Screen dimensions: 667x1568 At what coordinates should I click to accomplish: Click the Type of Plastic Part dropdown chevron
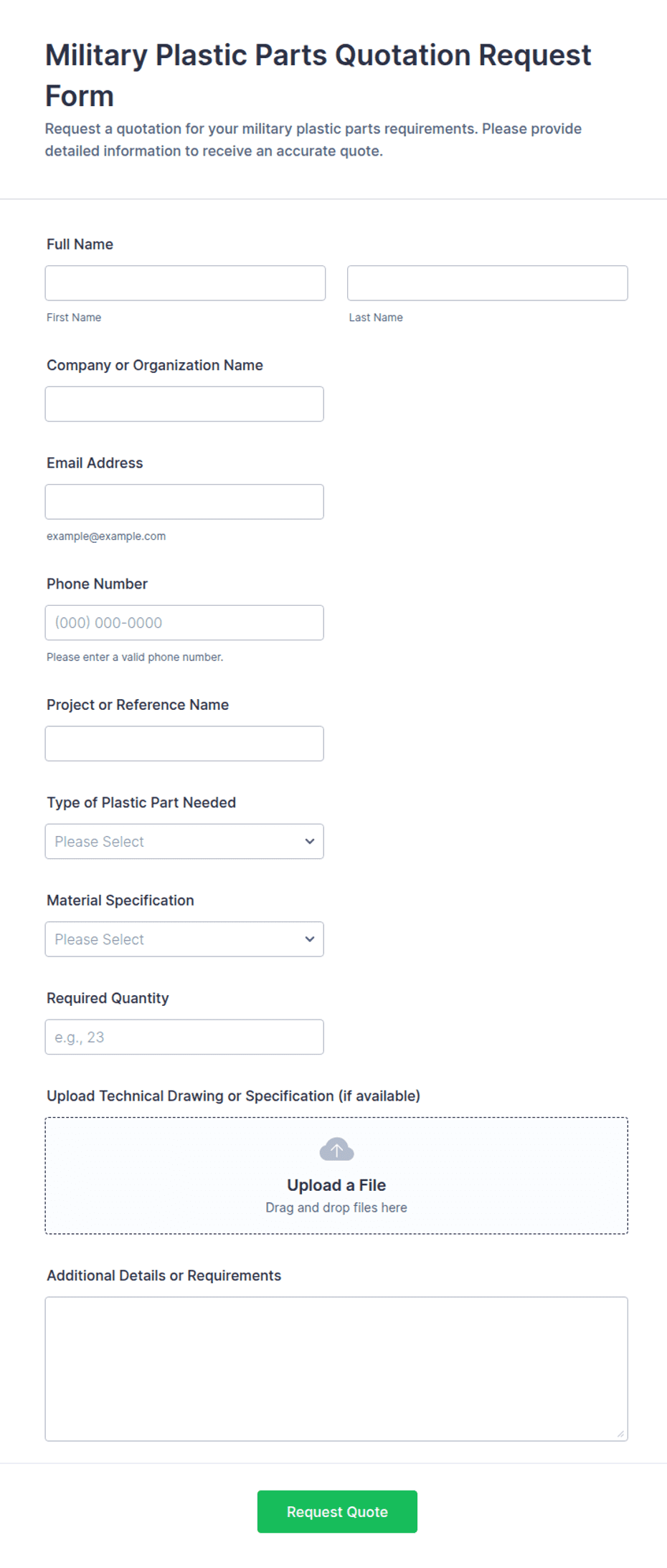click(310, 841)
